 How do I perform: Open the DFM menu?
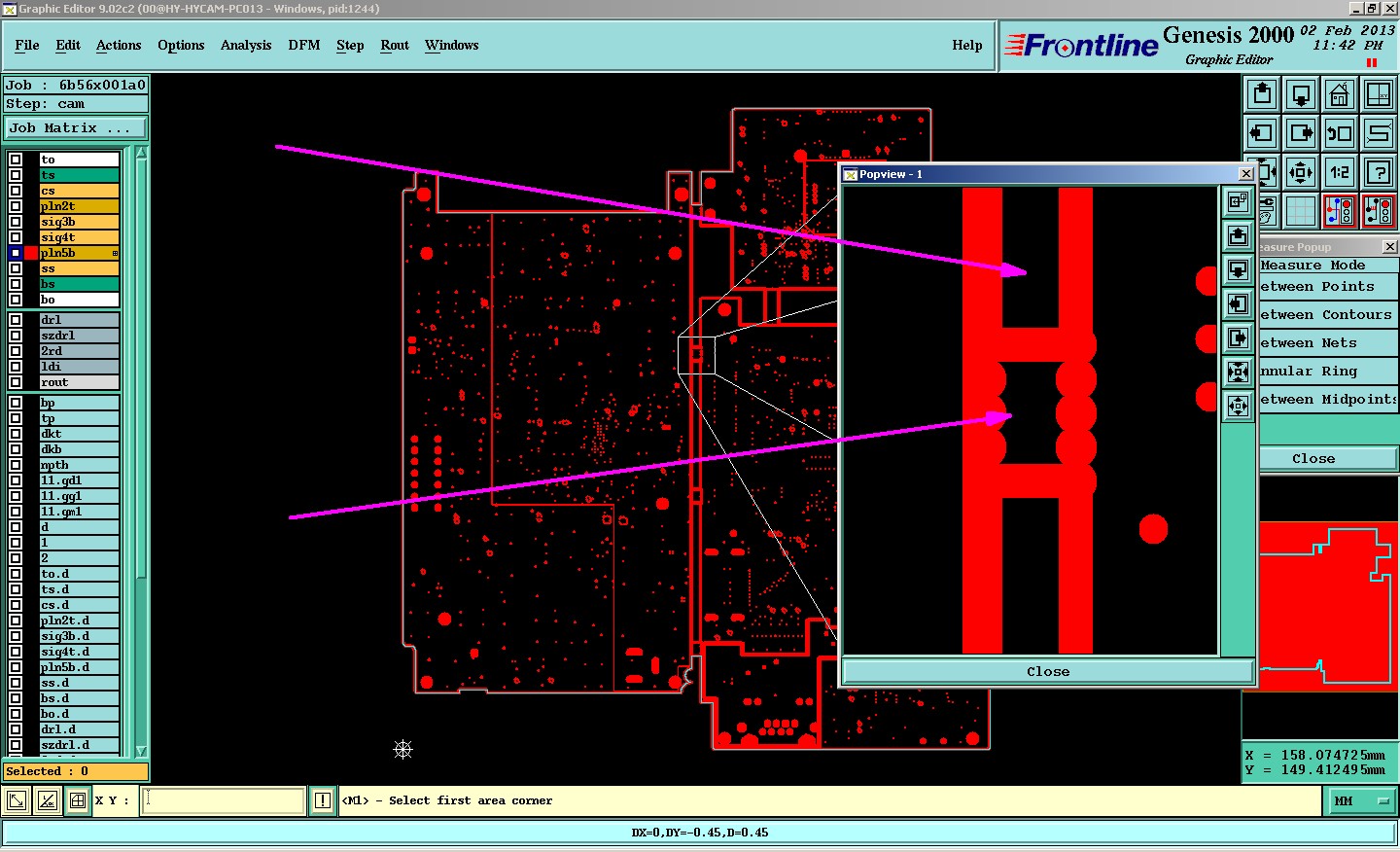tap(304, 45)
